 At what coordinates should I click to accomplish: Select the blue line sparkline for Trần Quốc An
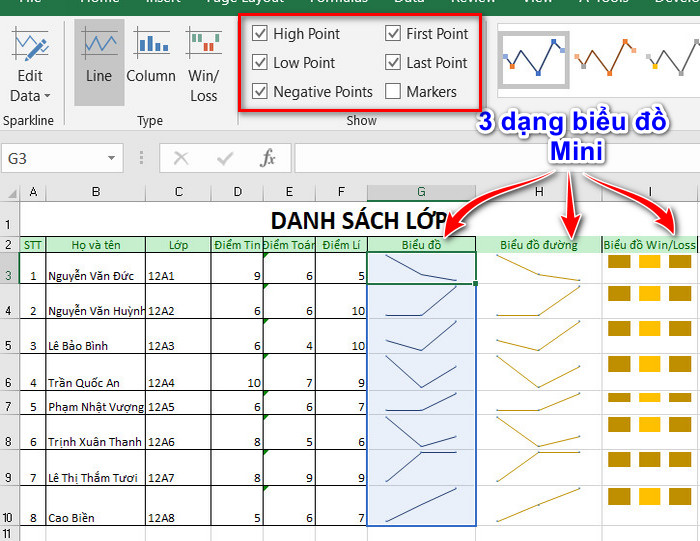[421, 372]
